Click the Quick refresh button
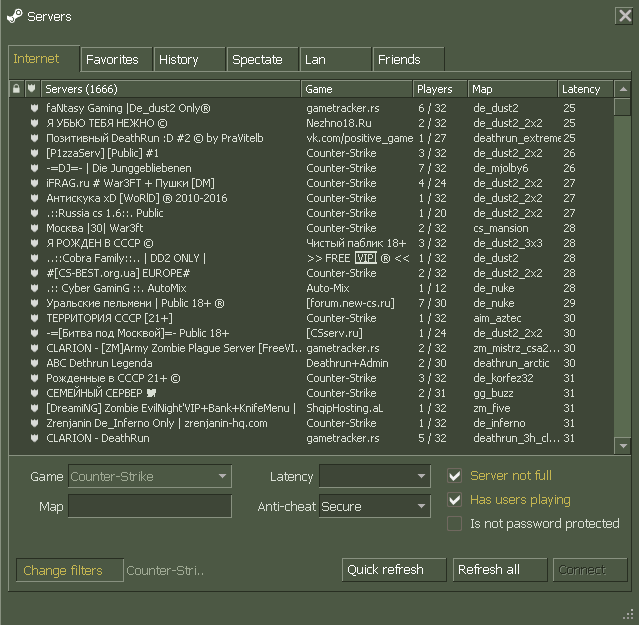This screenshot has width=639, height=625. click(x=394, y=570)
